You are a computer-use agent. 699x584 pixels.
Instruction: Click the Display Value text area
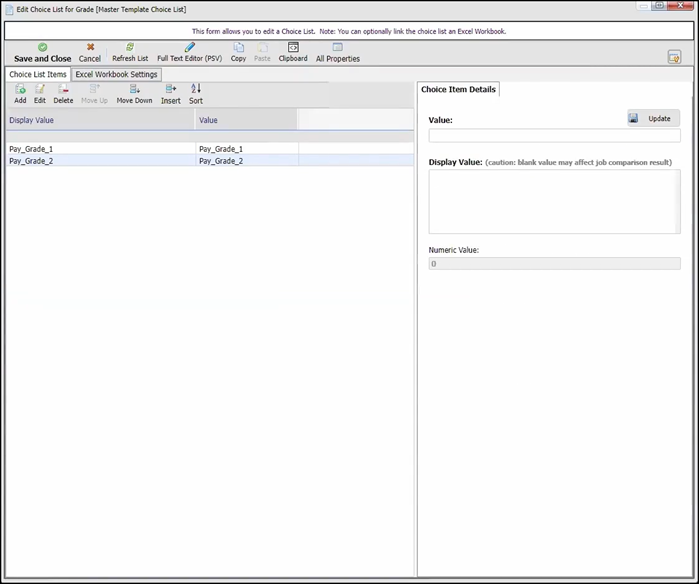click(554, 201)
